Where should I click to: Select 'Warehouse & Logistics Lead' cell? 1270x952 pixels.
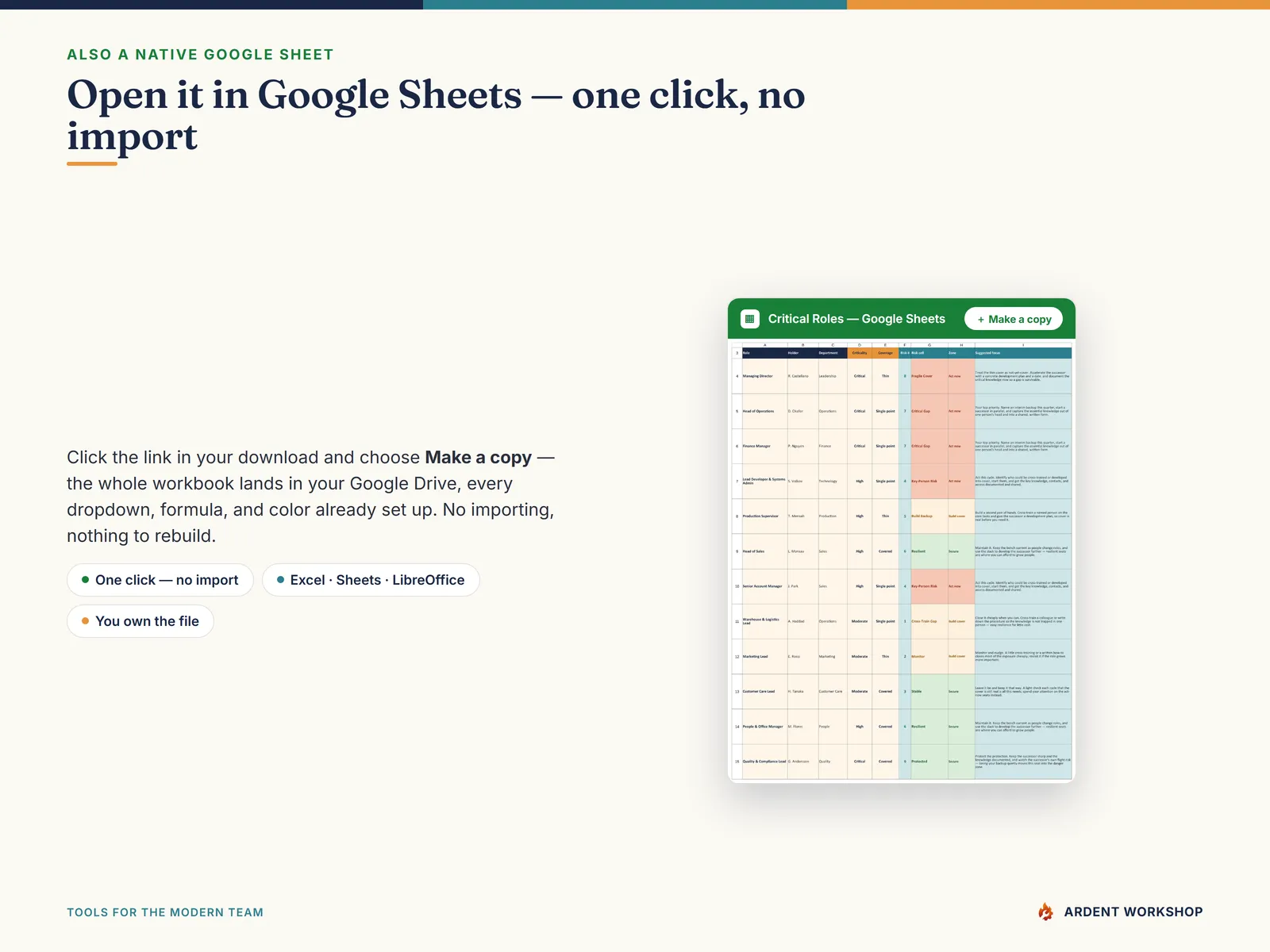[764, 621]
